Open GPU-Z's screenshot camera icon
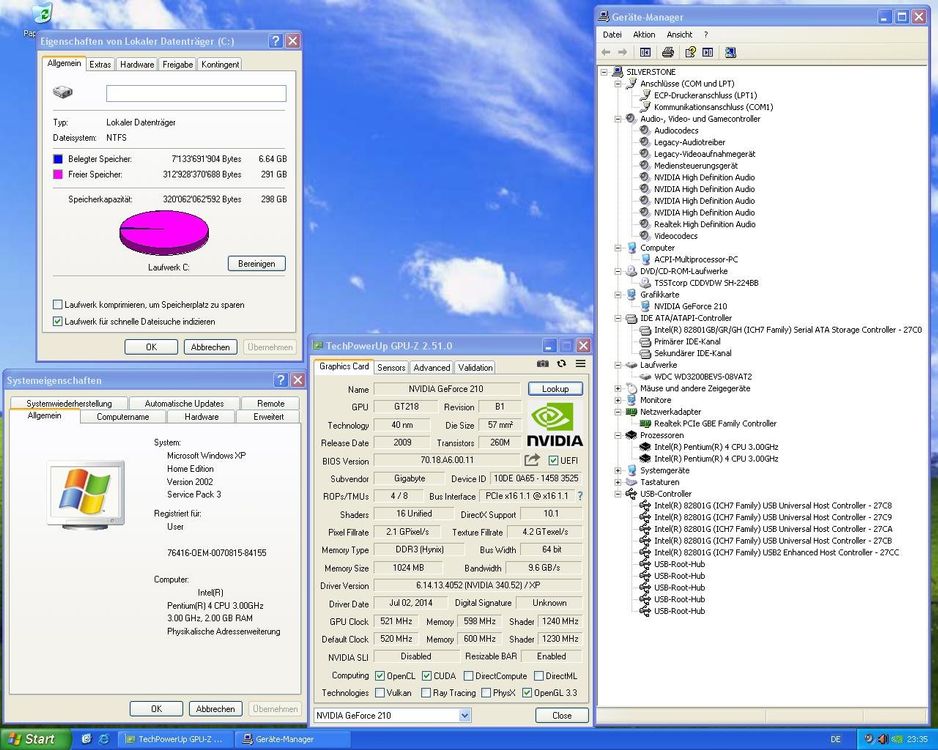 coord(543,363)
